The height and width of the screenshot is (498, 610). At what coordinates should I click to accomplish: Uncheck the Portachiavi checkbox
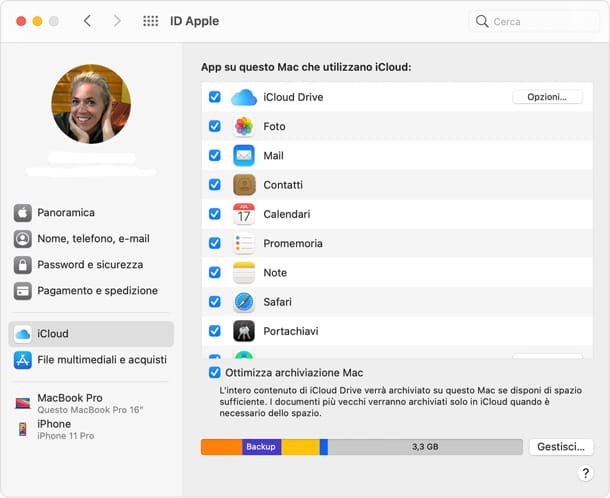[x=215, y=331]
